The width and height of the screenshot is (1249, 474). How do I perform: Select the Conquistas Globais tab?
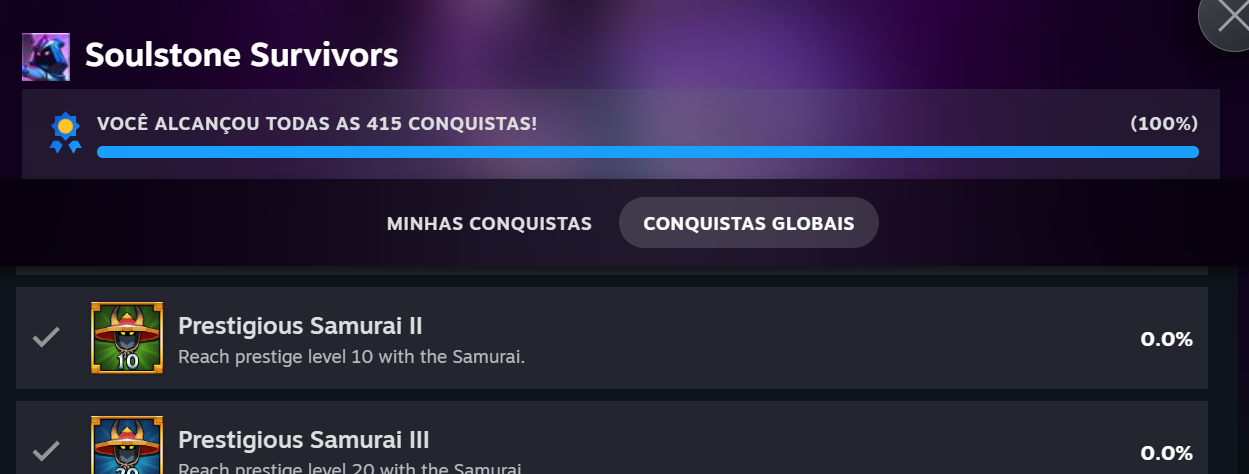tap(748, 223)
